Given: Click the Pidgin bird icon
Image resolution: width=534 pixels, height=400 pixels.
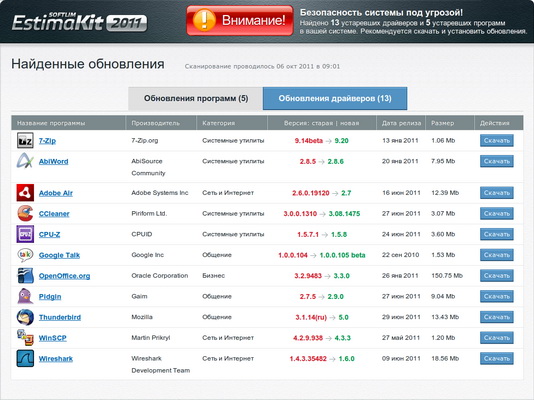Looking at the screenshot, I should coord(25,296).
